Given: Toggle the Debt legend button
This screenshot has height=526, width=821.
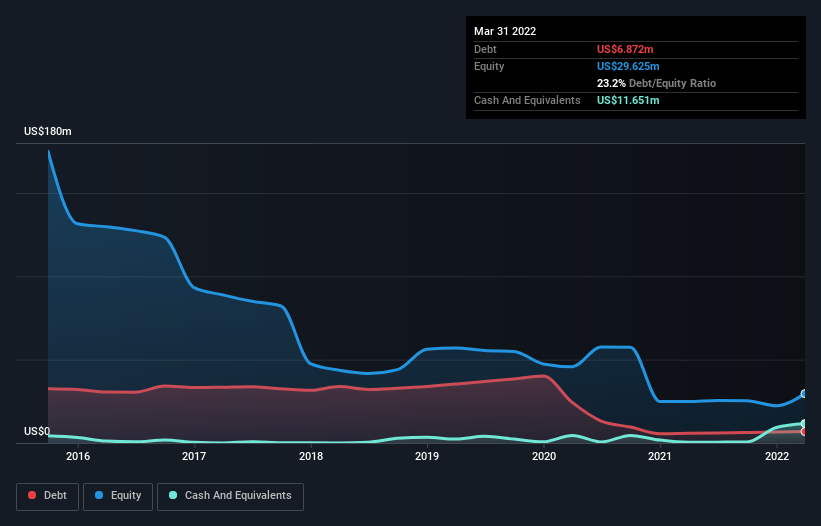Looking at the screenshot, I should tap(48, 496).
